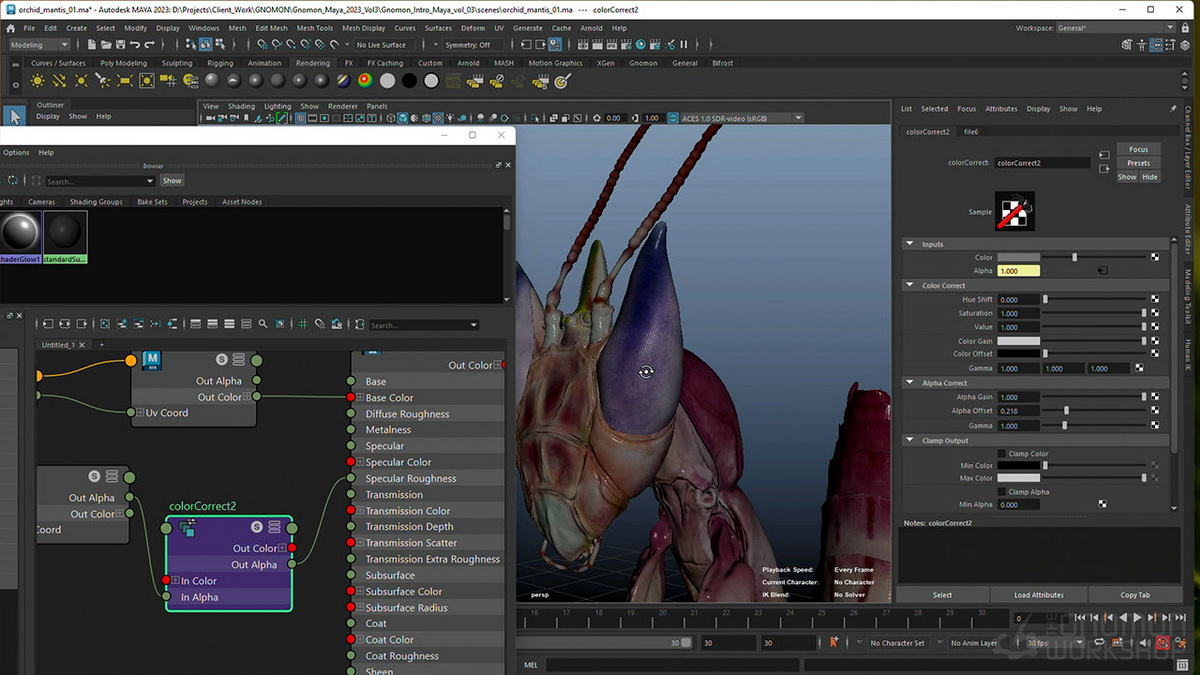Viewport: 1200px width, 675px height.
Task: Click the Gamma map checker button in Color Correct
Action: click(x=1139, y=368)
